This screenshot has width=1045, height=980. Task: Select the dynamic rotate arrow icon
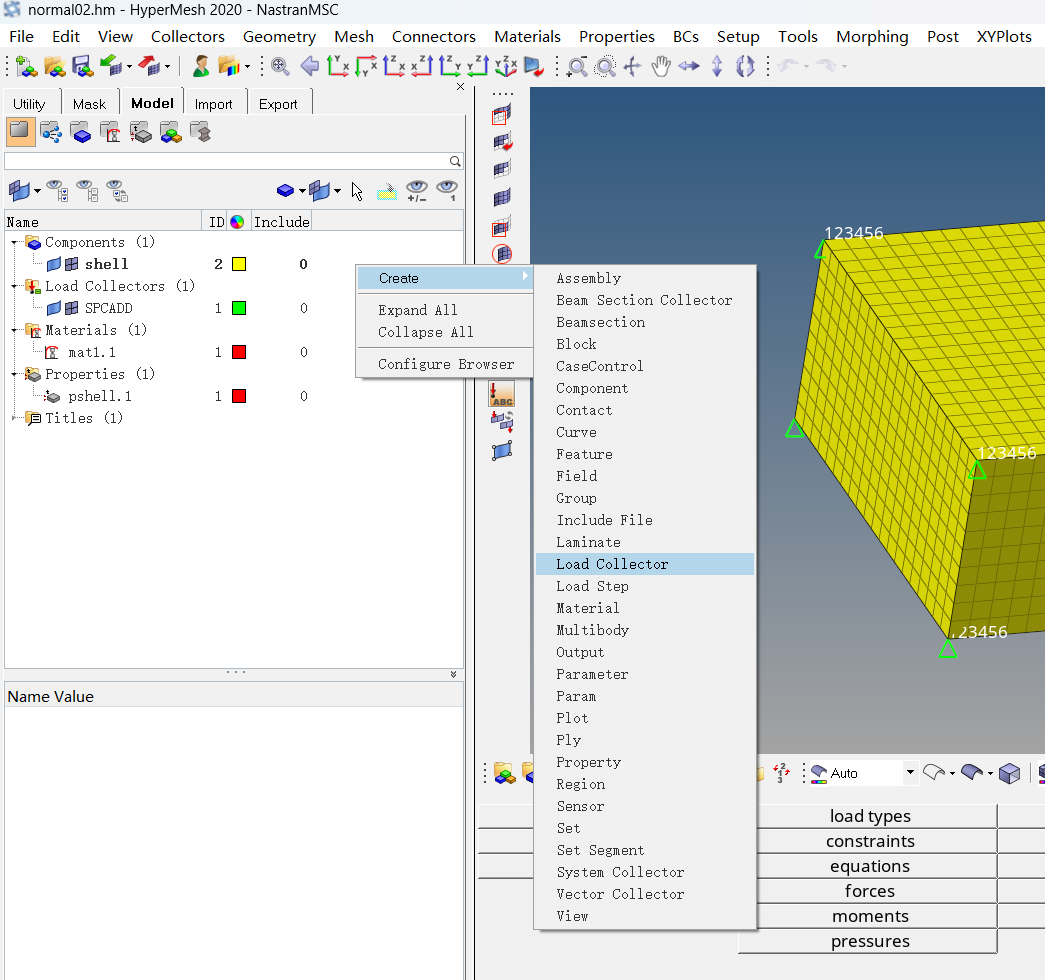click(746, 66)
